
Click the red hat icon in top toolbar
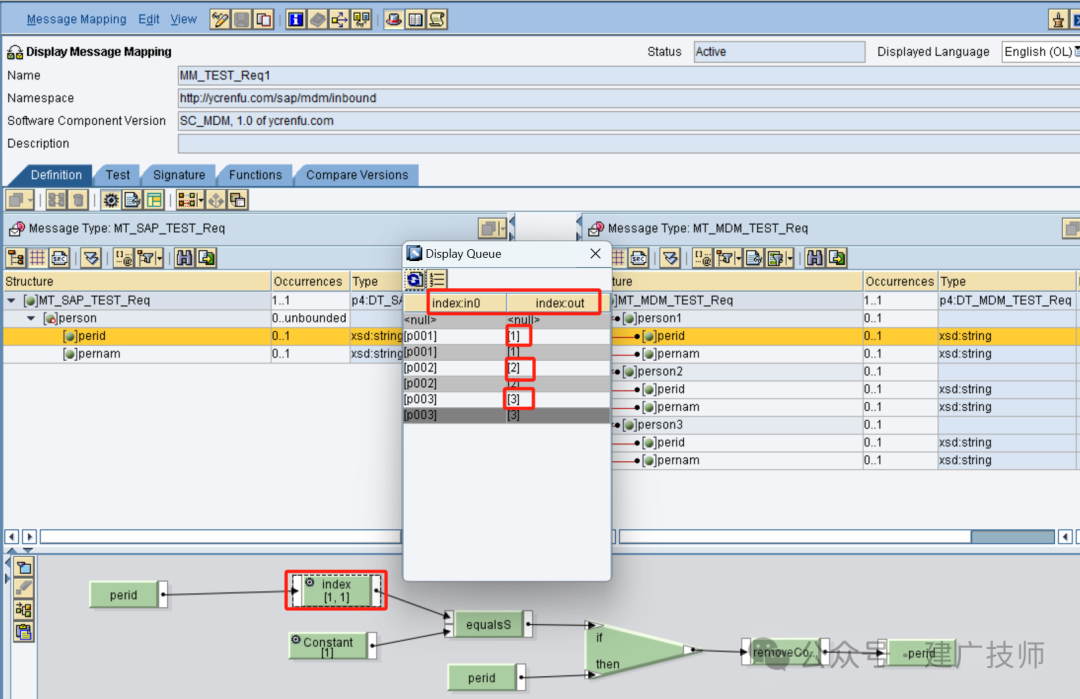(x=394, y=19)
